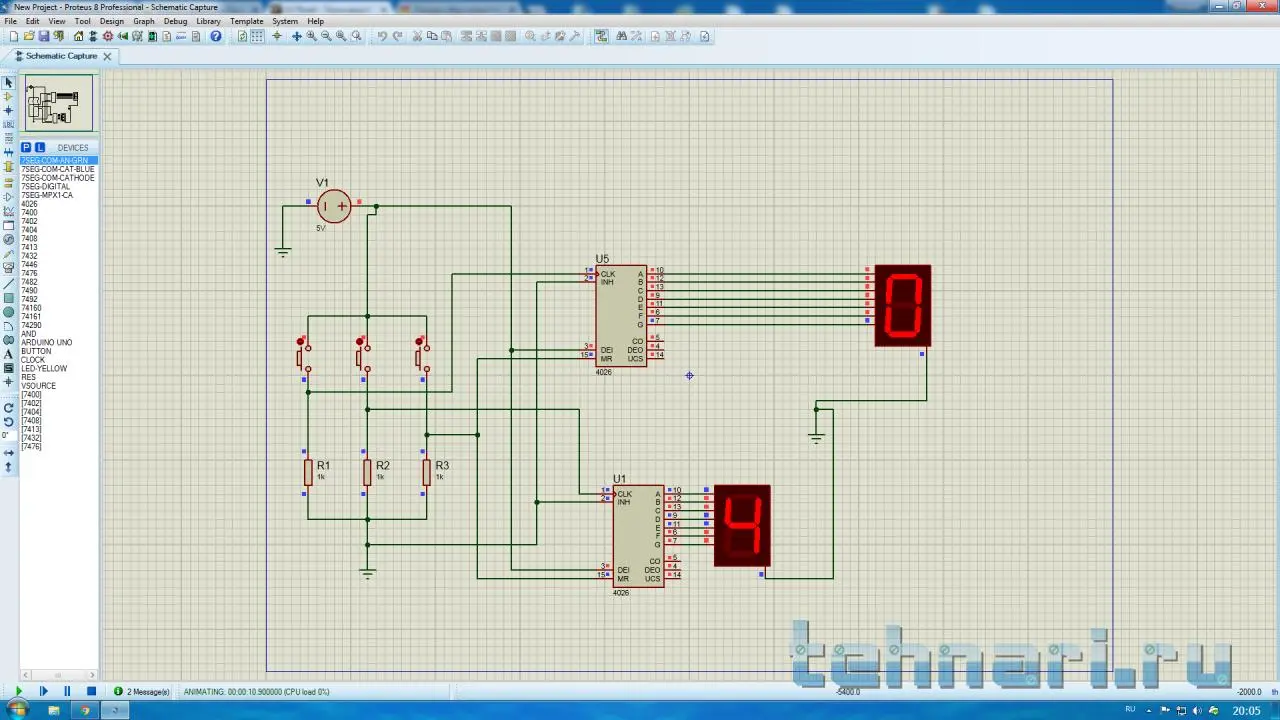Click the Undo arrow in the toolbar
Image resolution: width=1280 pixels, height=720 pixels.
[382, 37]
